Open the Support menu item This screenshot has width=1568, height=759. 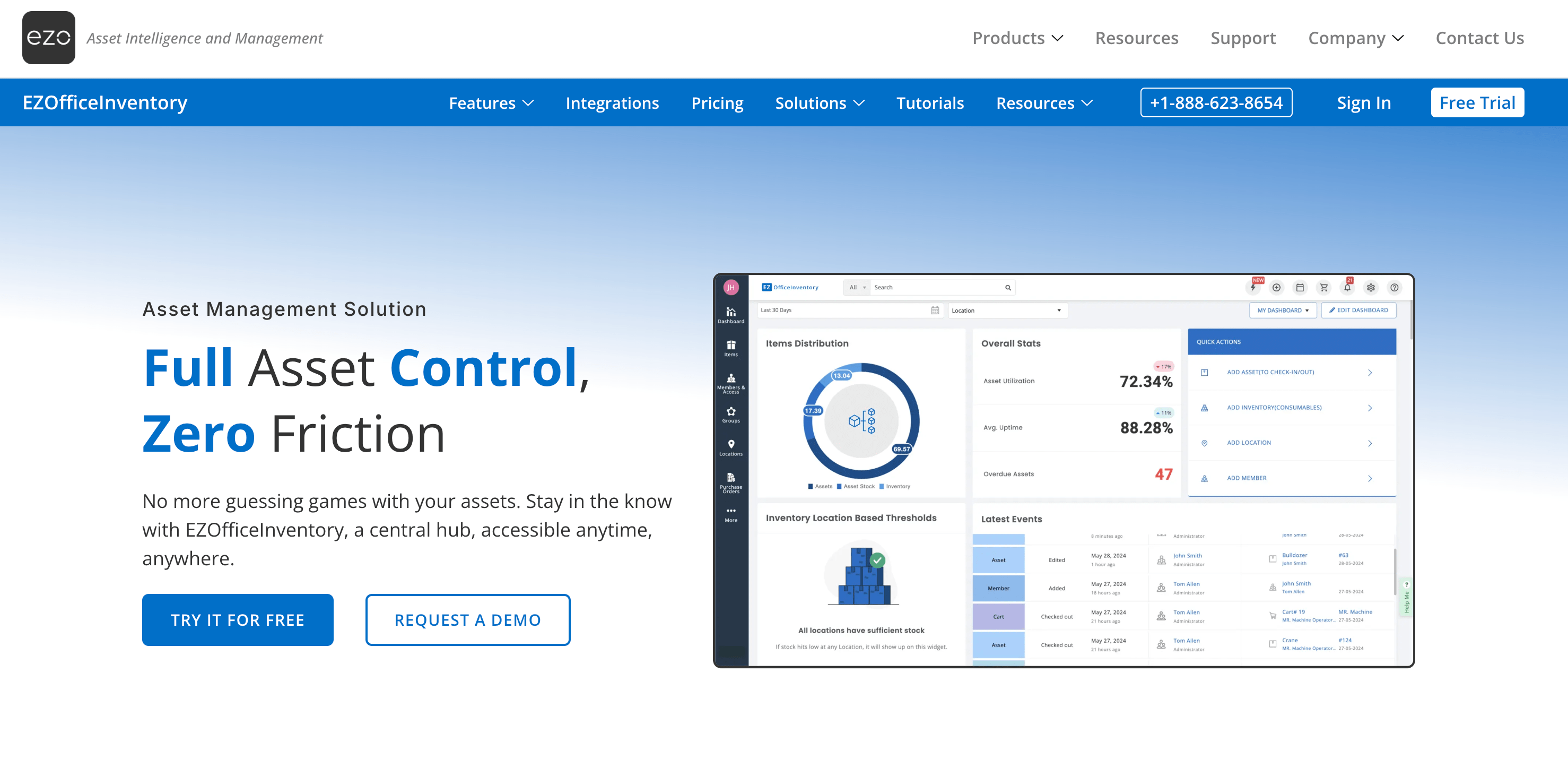point(1243,38)
